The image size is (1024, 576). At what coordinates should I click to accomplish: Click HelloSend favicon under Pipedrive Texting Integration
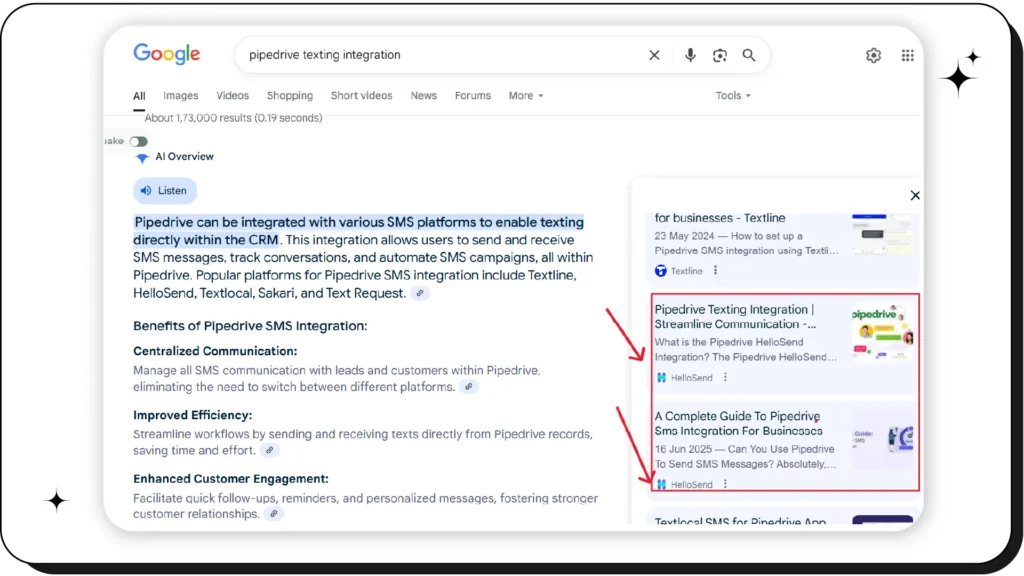[x=661, y=377]
